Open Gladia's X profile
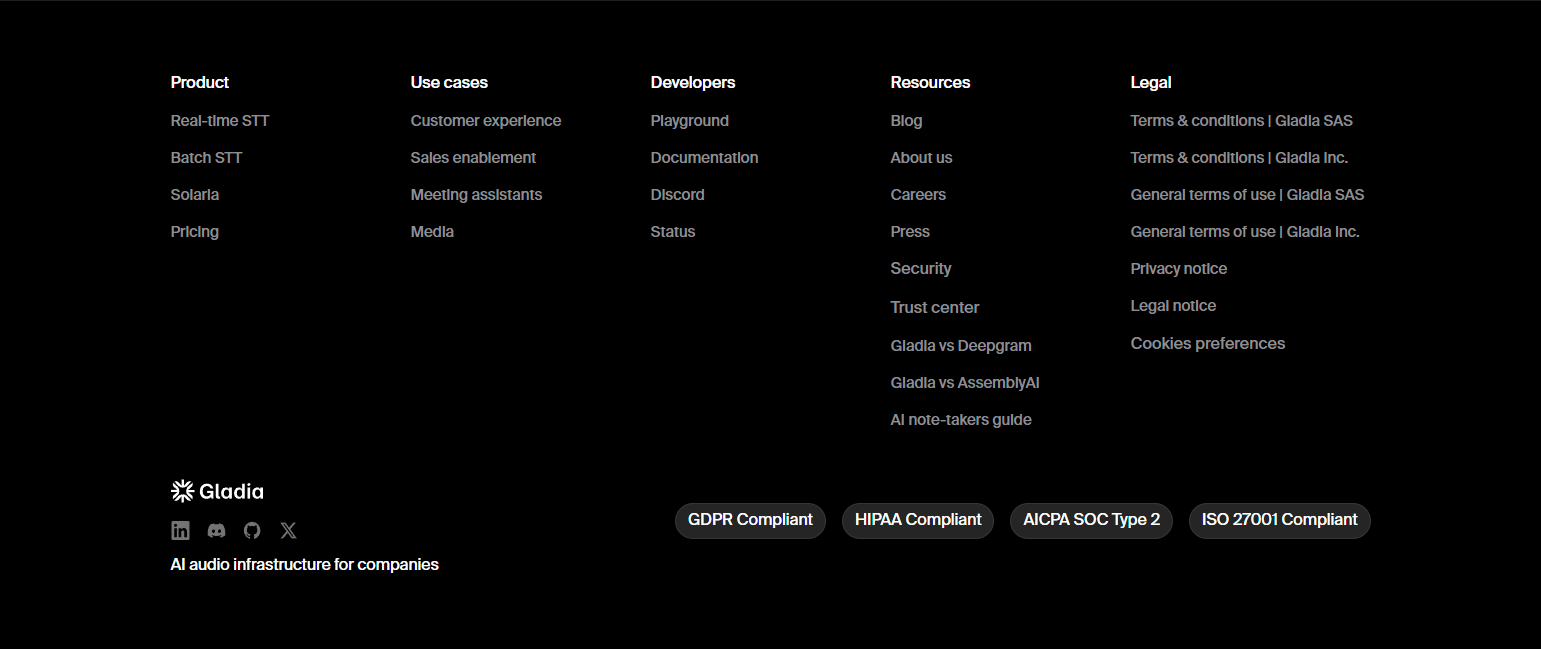 (288, 530)
